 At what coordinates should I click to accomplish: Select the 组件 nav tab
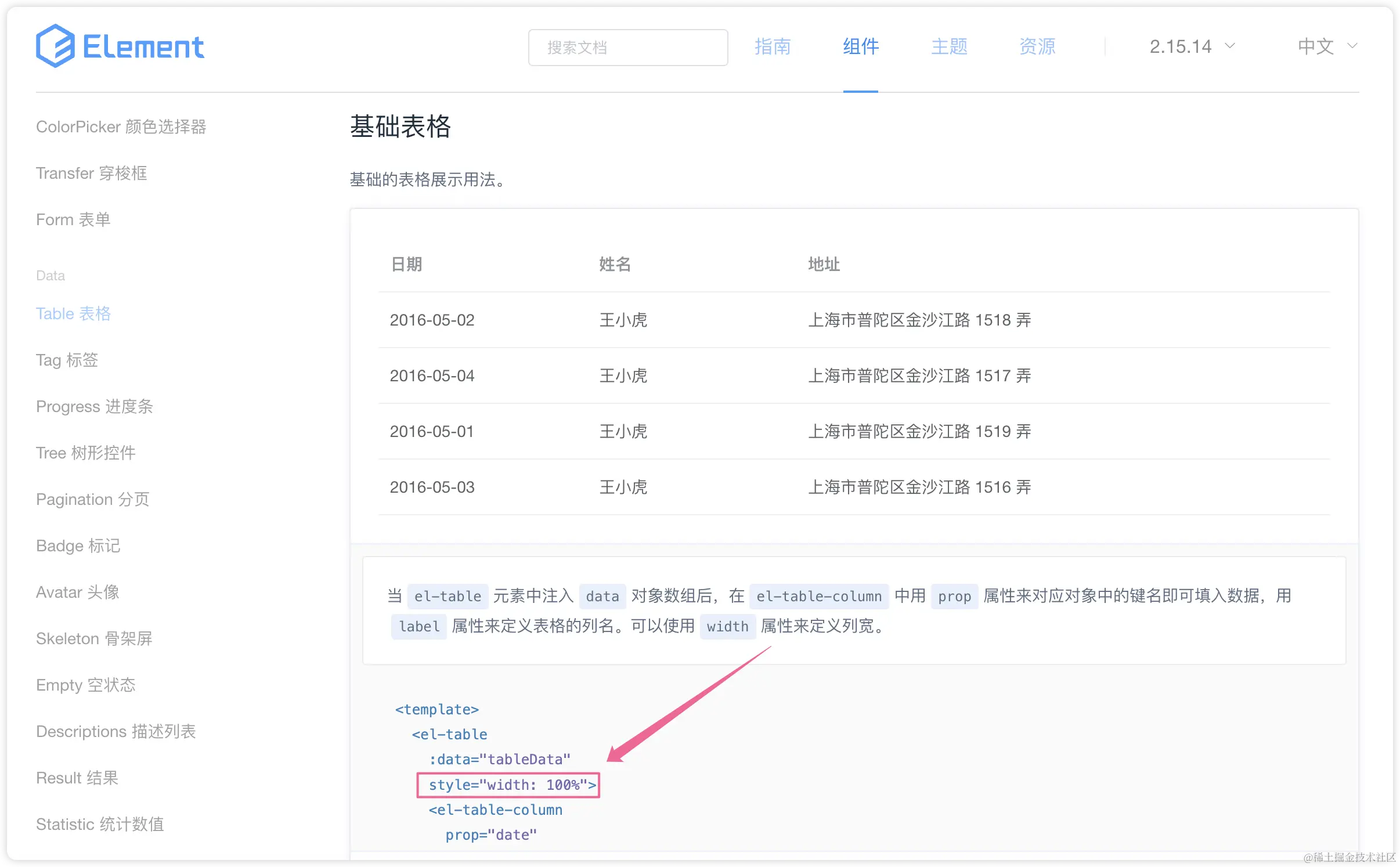pos(860,46)
